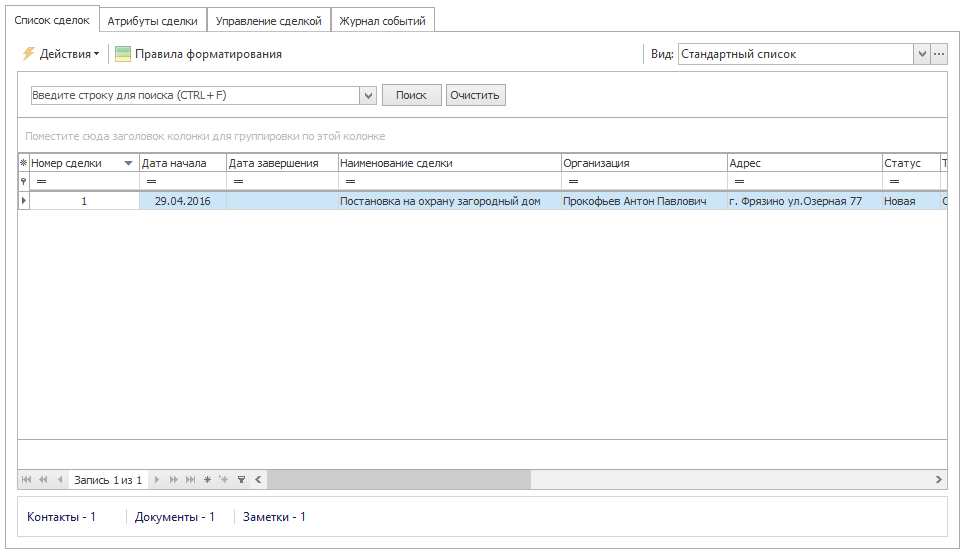
Task: Go to first record navigator icon
Action: tap(26, 480)
